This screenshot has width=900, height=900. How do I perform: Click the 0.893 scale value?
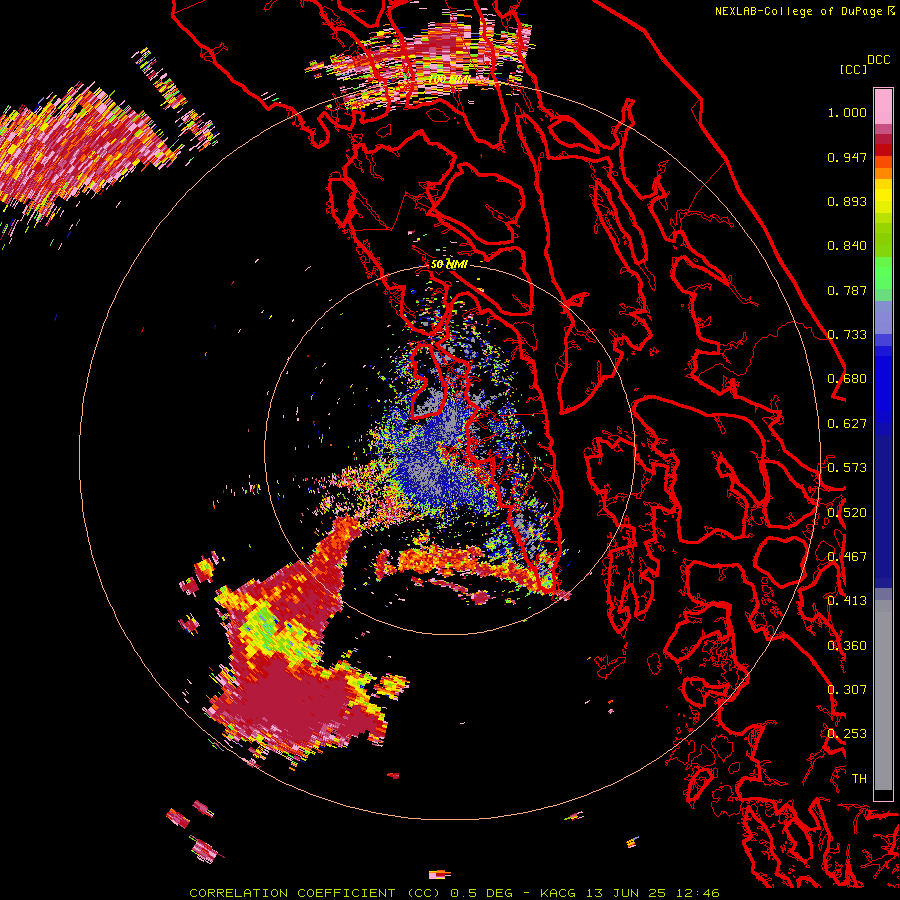[847, 201]
